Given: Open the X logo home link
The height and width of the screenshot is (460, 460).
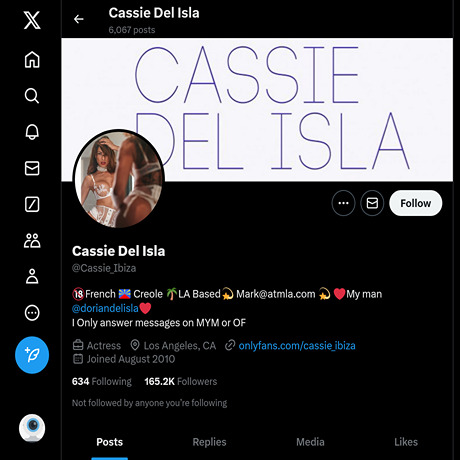Looking at the screenshot, I should tap(32, 20).
